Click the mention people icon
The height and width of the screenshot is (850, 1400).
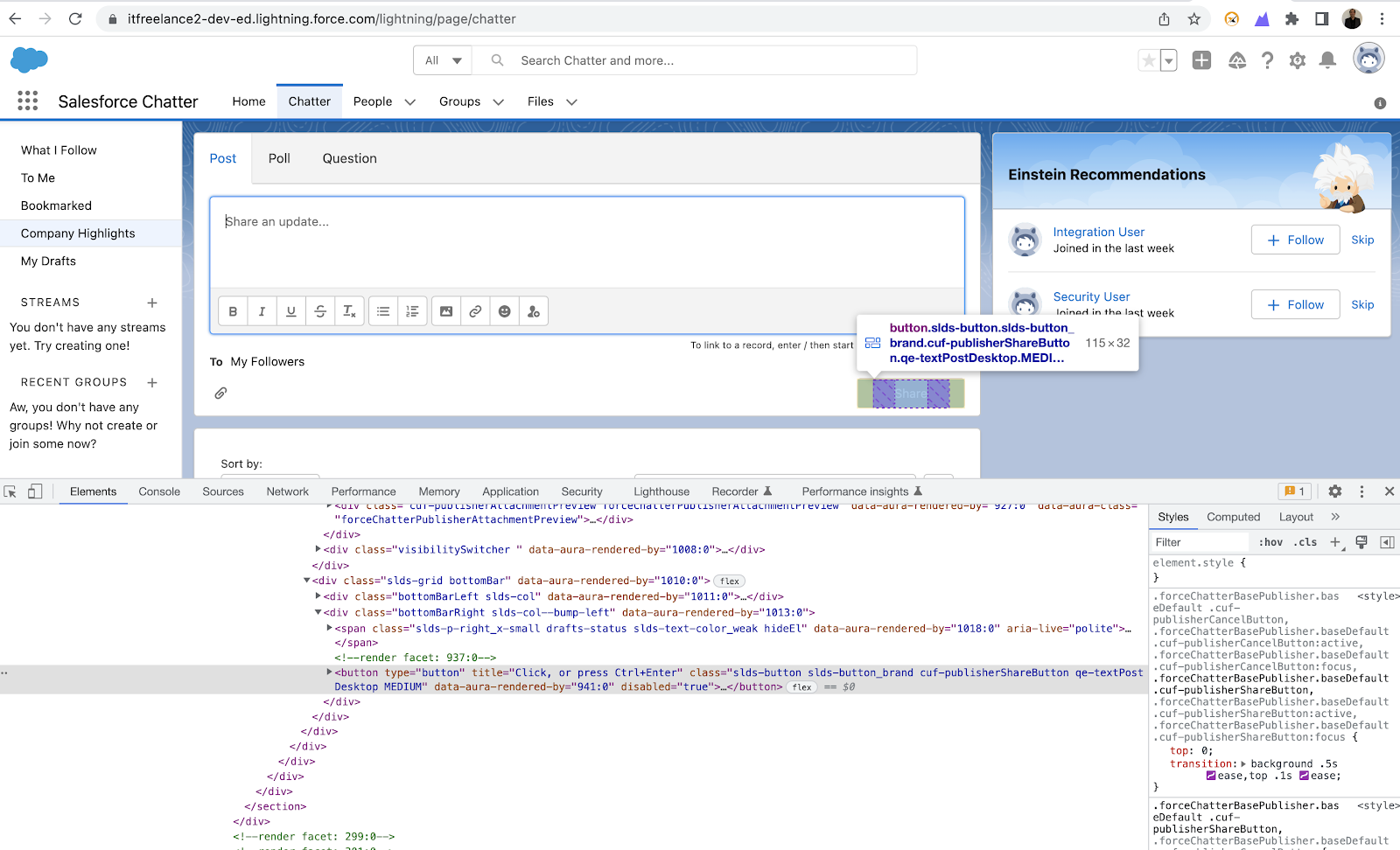coord(534,311)
